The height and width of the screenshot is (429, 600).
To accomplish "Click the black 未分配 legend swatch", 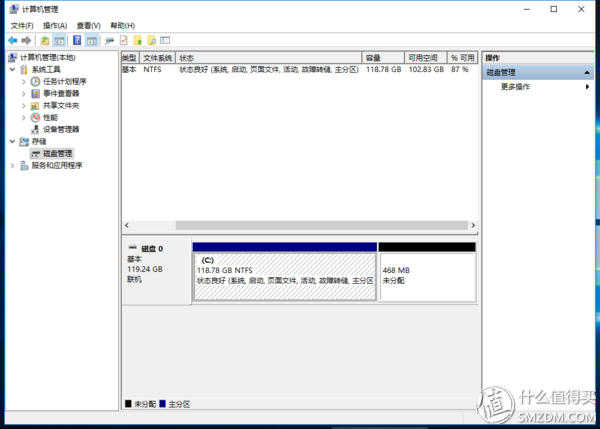I will (x=128, y=404).
